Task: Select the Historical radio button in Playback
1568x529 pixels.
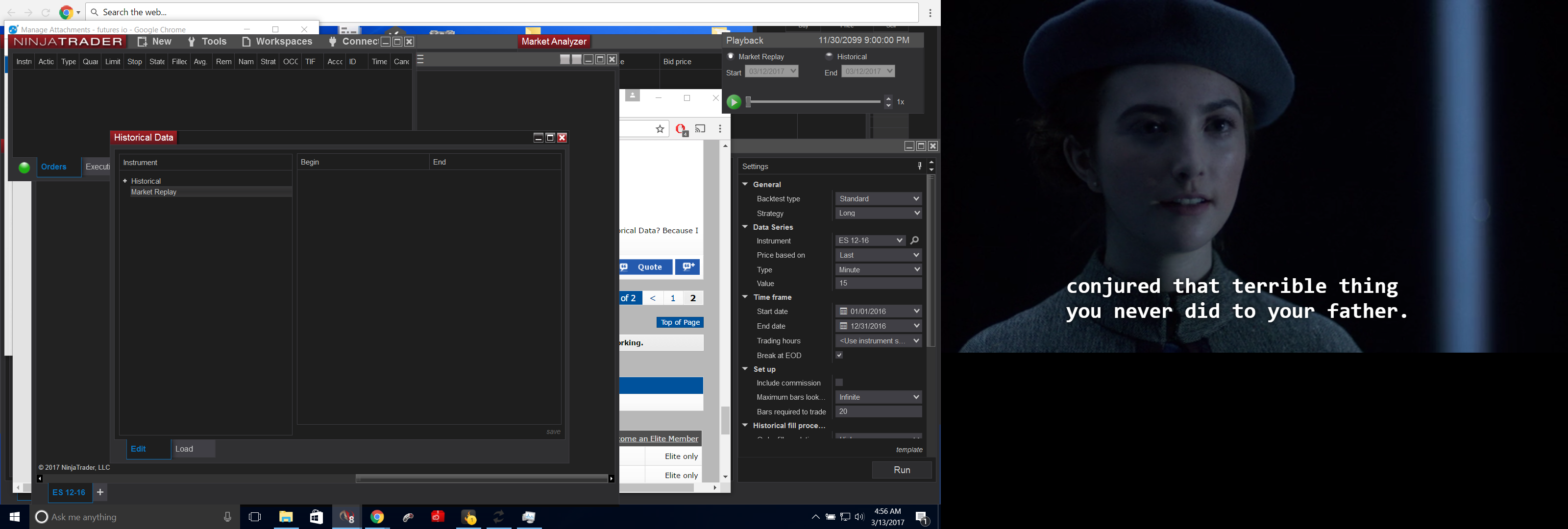Action: [x=829, y=56]
